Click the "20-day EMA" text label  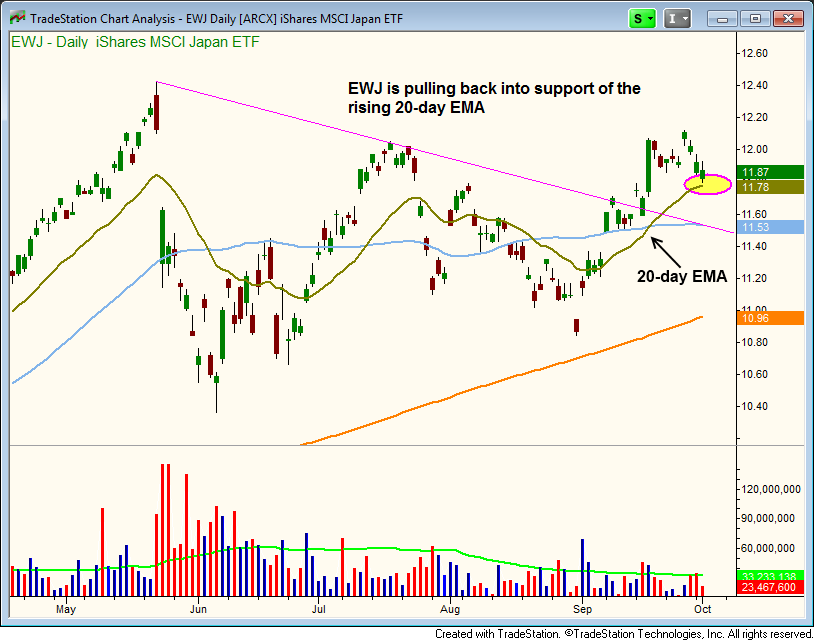(x=682, y=276)
